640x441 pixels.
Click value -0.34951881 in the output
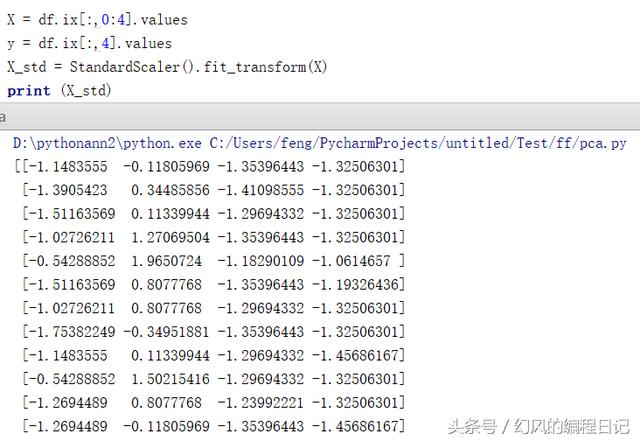[x=166, y=332]
